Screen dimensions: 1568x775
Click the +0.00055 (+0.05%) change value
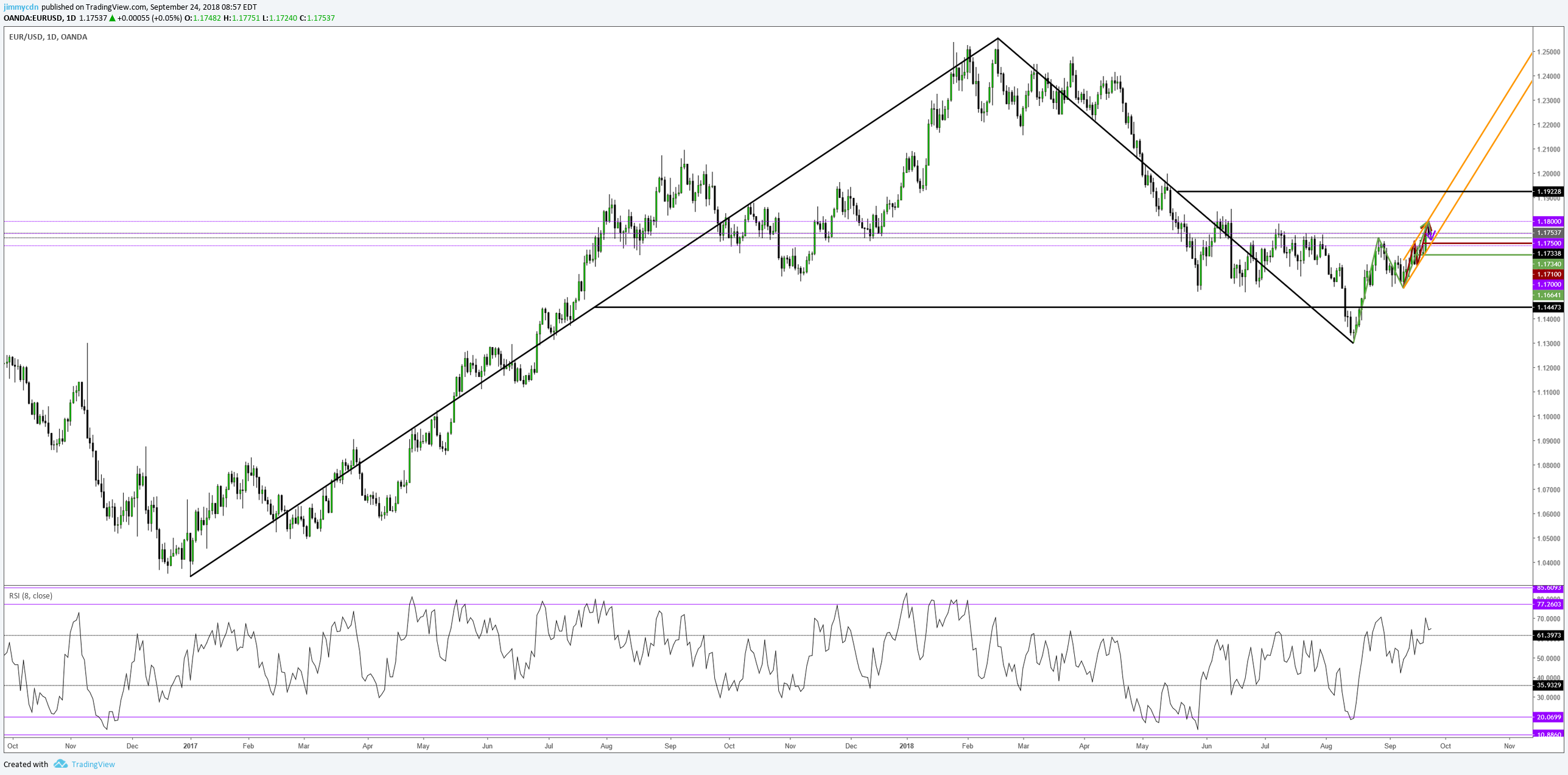[x=150, y=18]
